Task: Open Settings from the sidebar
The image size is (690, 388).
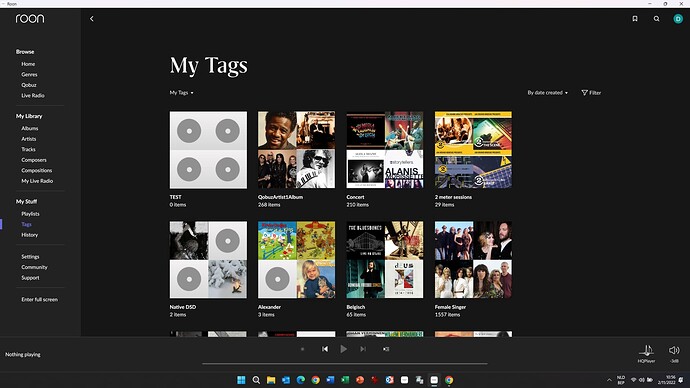Action: tap(30, 256)
